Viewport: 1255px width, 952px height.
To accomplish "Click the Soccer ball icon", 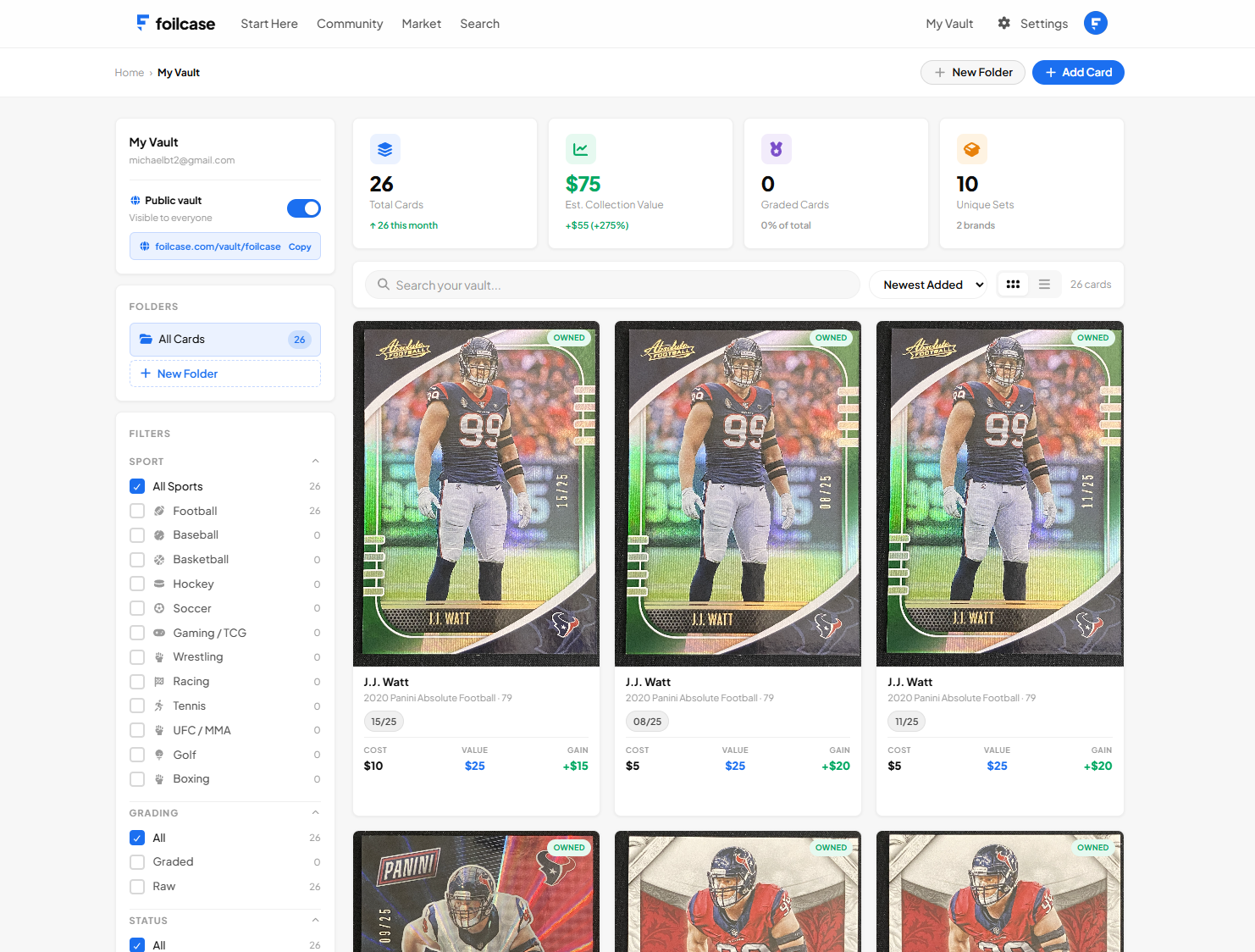I will pos(159,608).
